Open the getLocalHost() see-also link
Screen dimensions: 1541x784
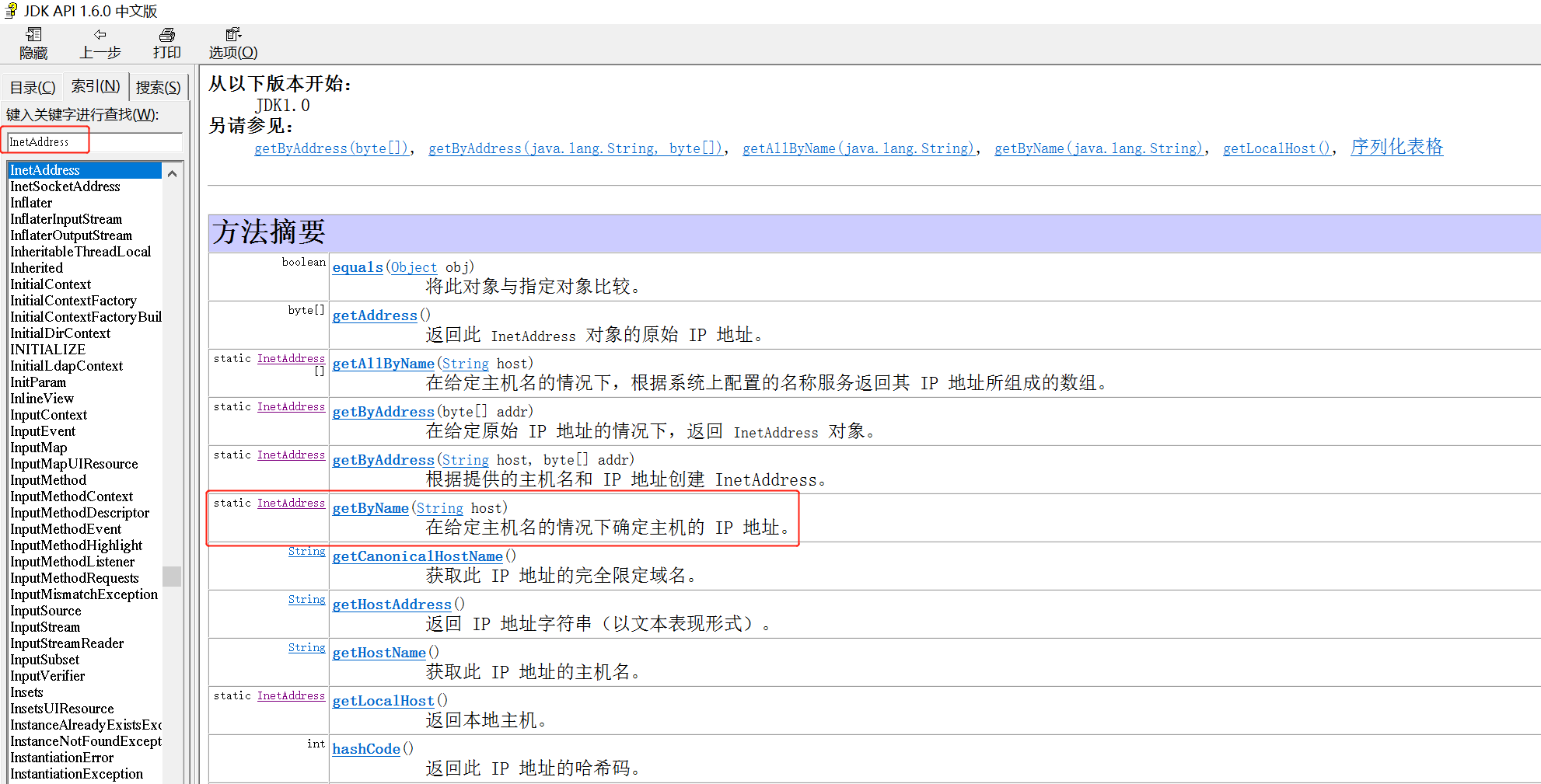(1277, 148)
